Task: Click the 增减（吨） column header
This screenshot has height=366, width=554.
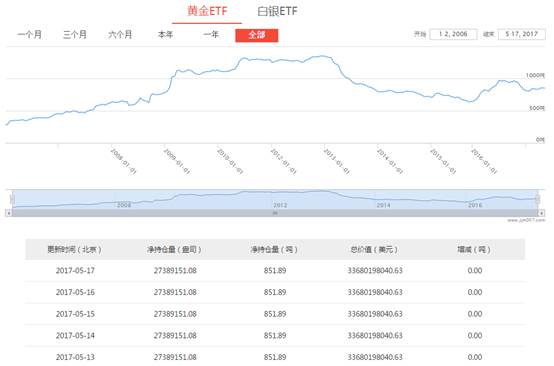Action: (474, 249)
